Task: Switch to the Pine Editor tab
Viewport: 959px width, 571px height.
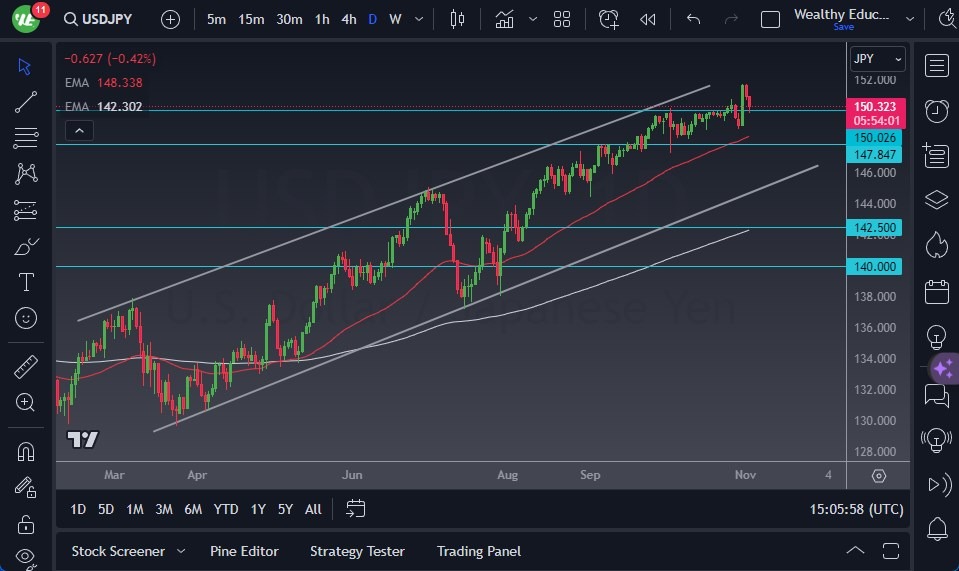Action: point(244,551)
